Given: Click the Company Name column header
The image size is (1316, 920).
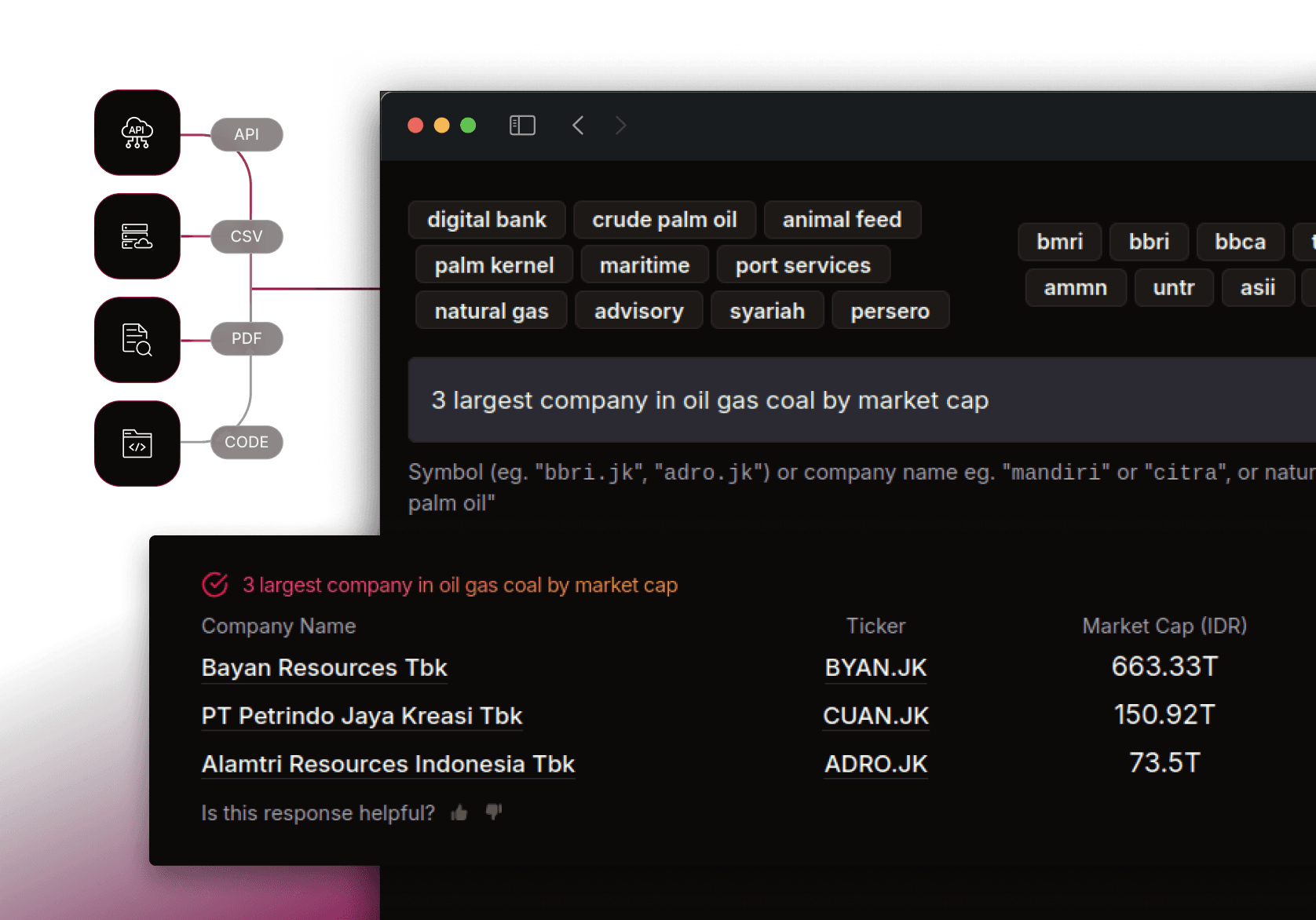Looking at the screenshot, I should 279,626.
